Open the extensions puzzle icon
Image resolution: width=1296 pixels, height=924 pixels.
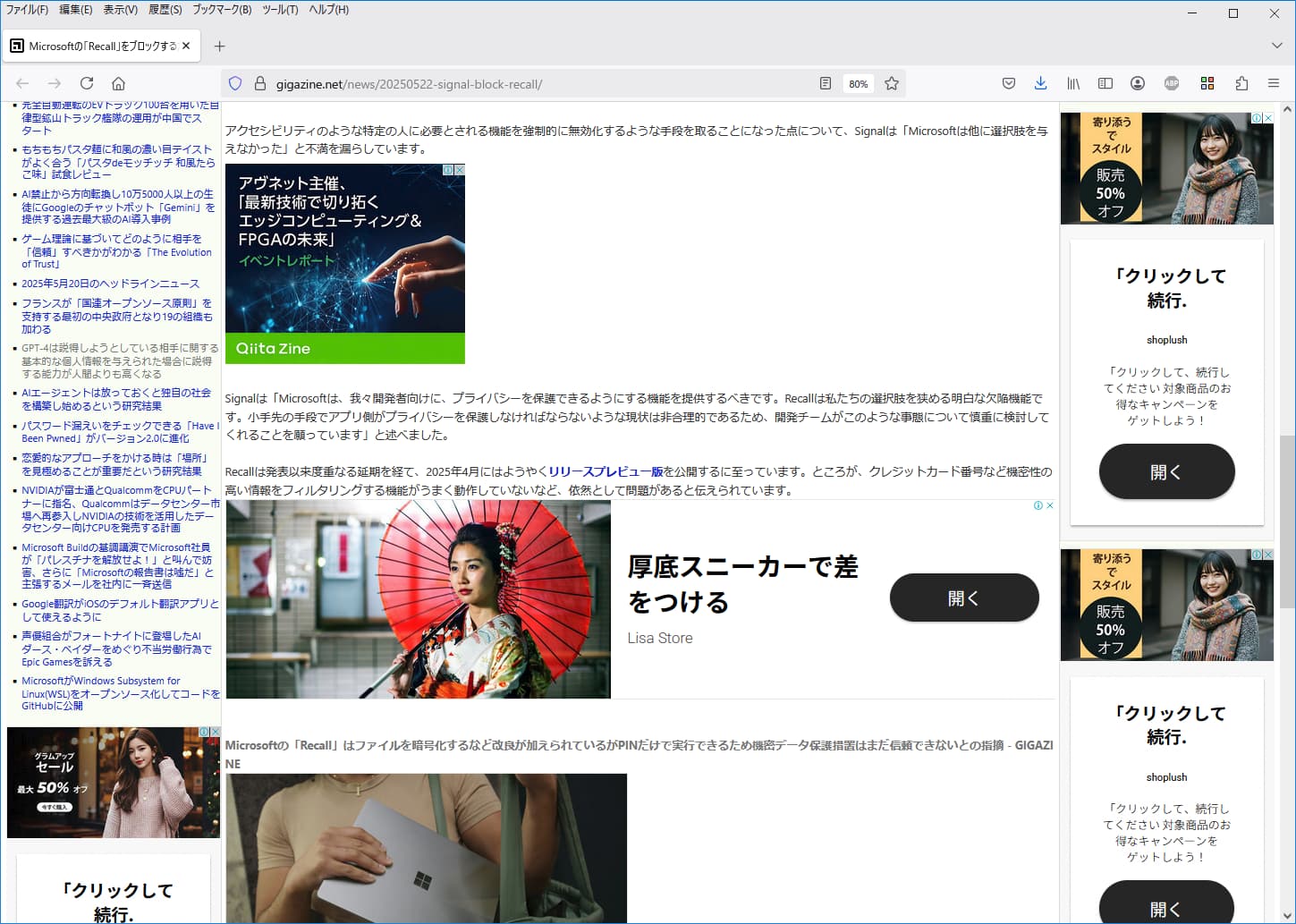[1241, 83]
